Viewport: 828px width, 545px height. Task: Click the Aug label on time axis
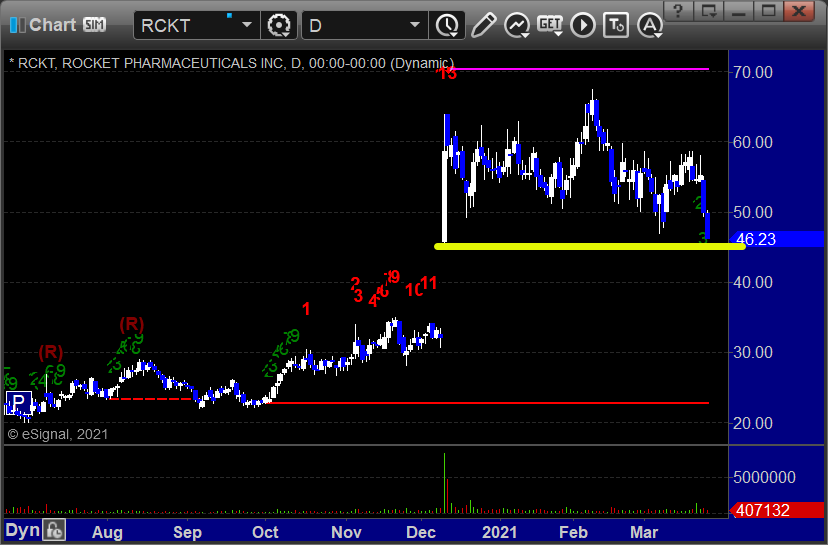click(x=107, y=532)
